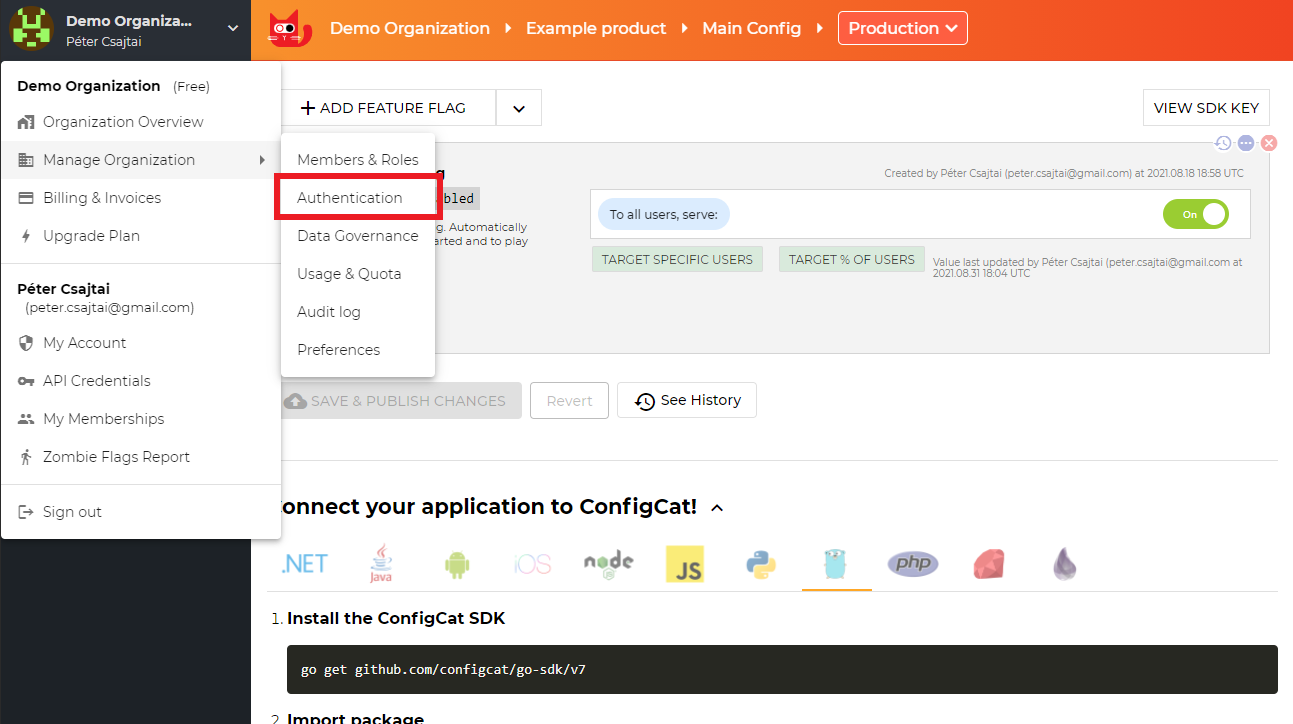Select Audit log from Manage Organization menu
The height and width of the screenshot is (724, 1293).
[328, 311]
